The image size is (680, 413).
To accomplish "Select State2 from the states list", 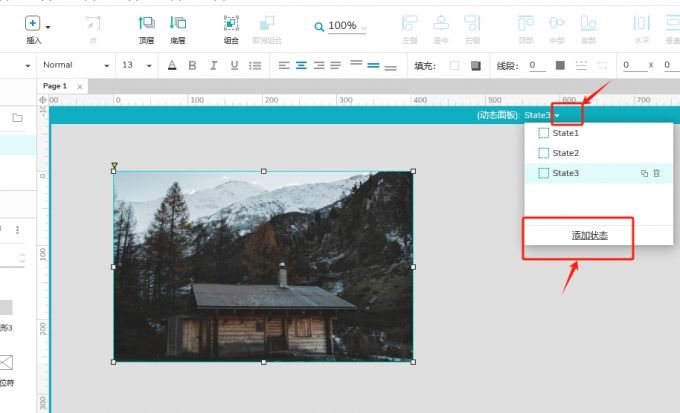I will 598,153.
